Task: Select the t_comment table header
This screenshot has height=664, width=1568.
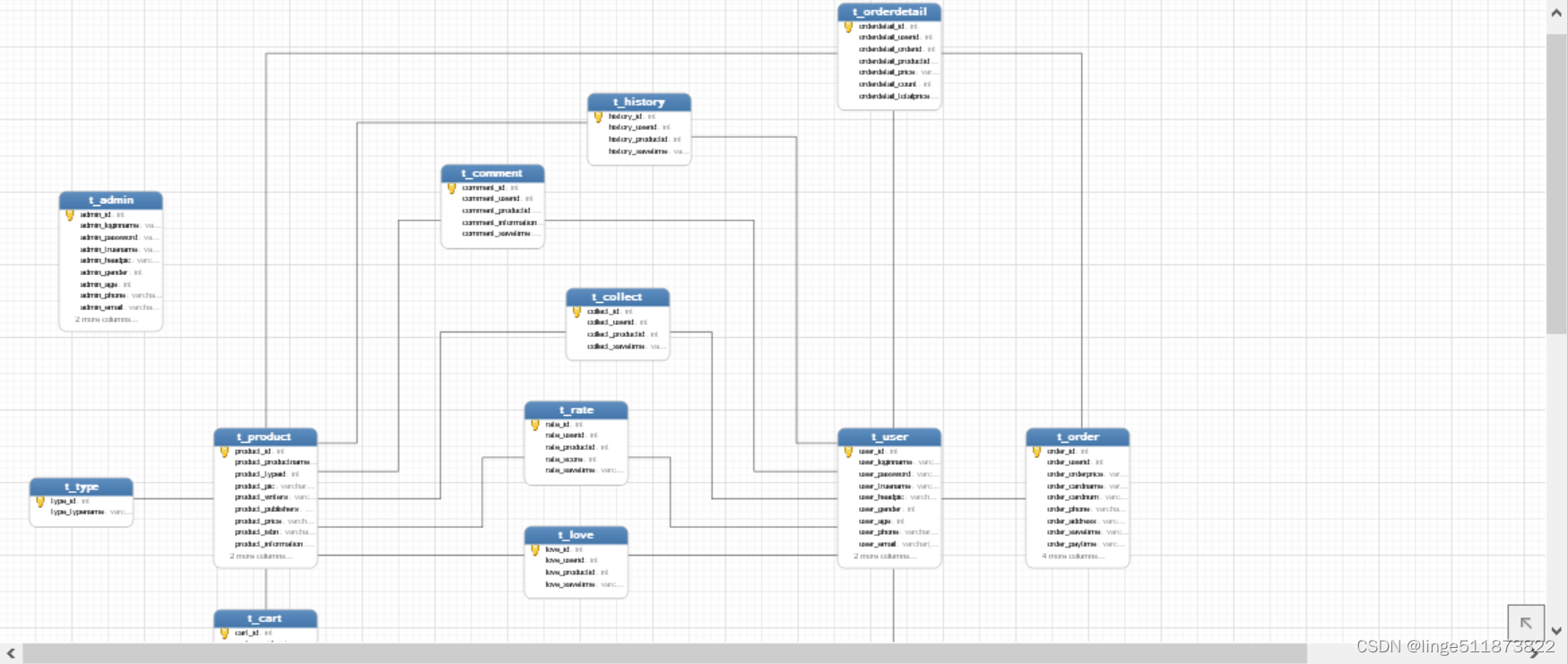Action: [492, 173]
